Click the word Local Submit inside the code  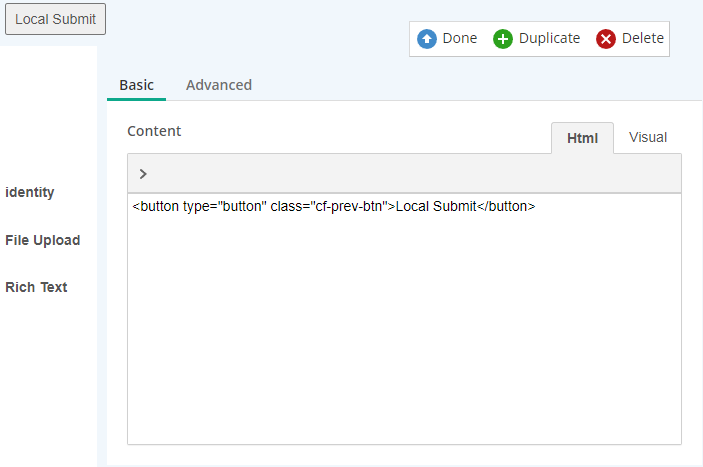coord(436,206)
